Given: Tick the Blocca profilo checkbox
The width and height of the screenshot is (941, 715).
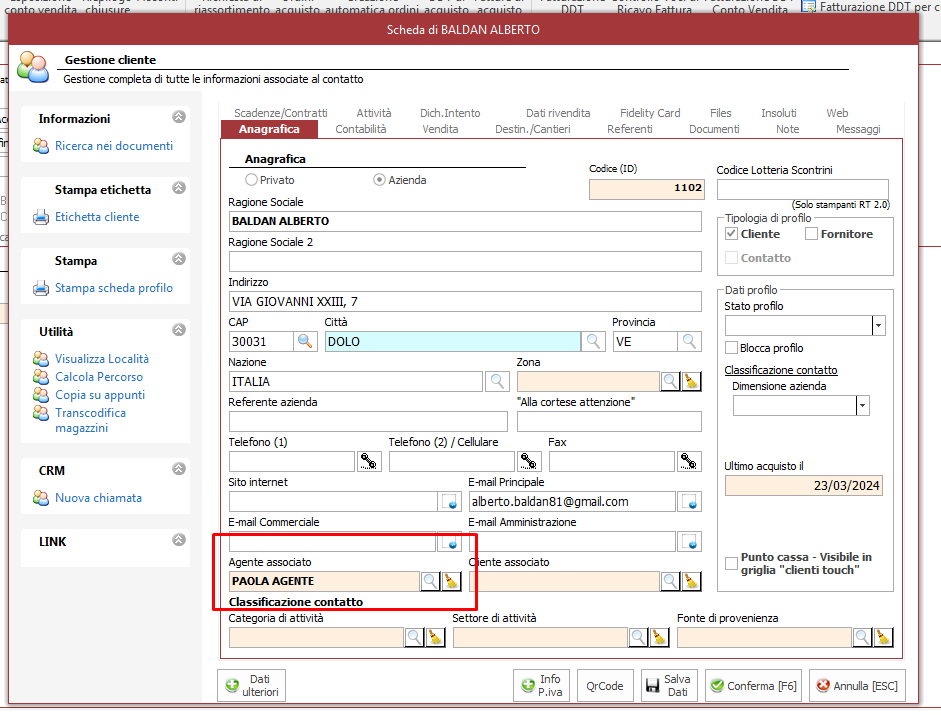Looking at the screenshot, I should point(731,348).
